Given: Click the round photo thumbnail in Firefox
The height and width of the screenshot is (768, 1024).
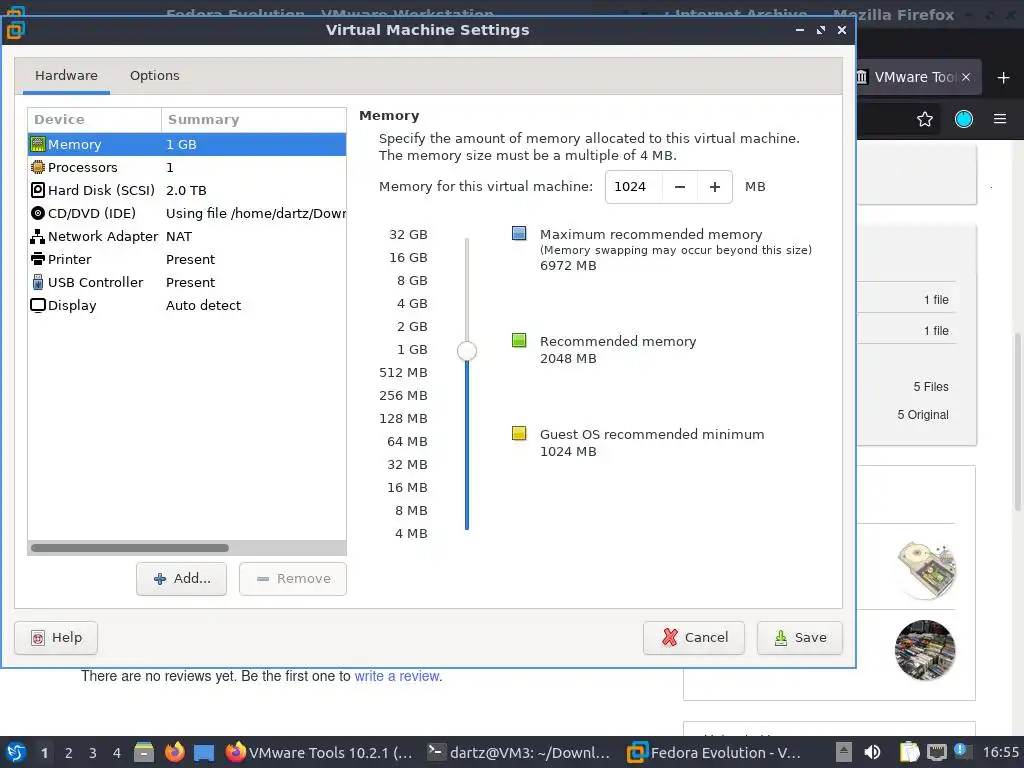Looking at the screenshot, I should point(925,650).
